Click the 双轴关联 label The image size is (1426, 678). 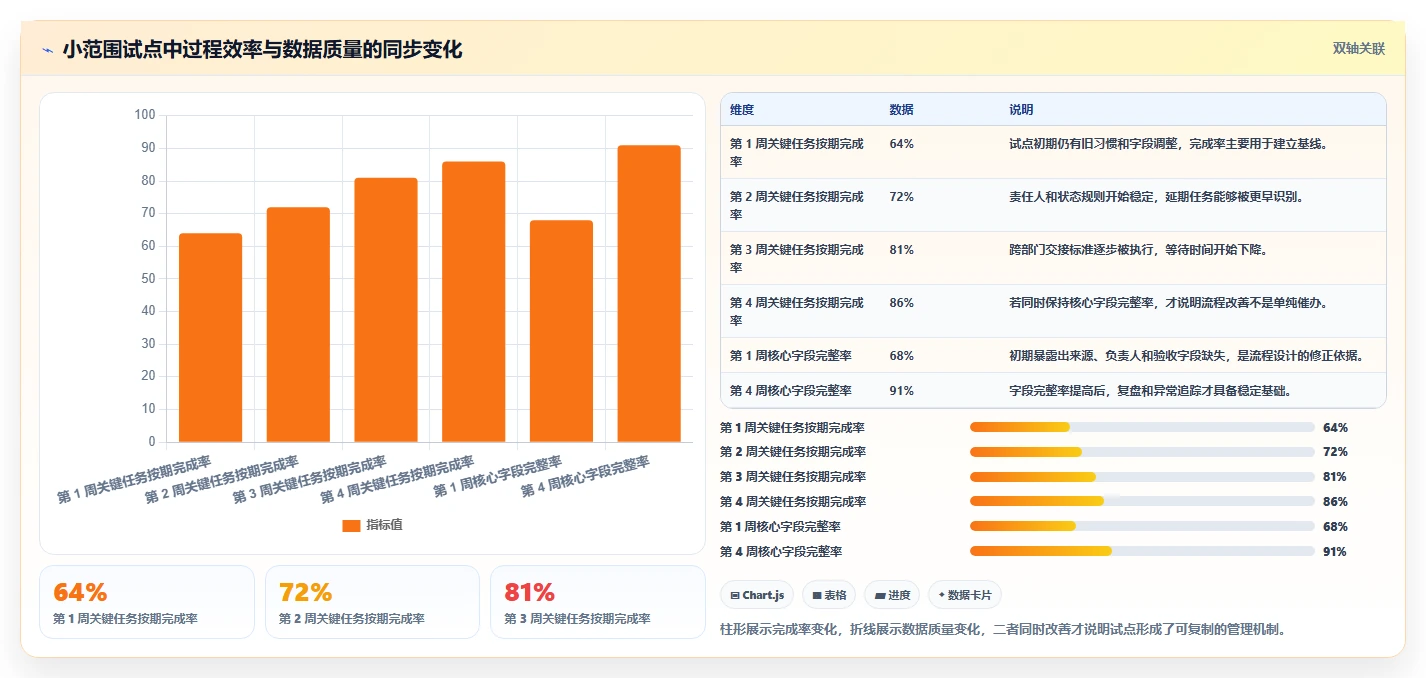[x=1359, y=48]
